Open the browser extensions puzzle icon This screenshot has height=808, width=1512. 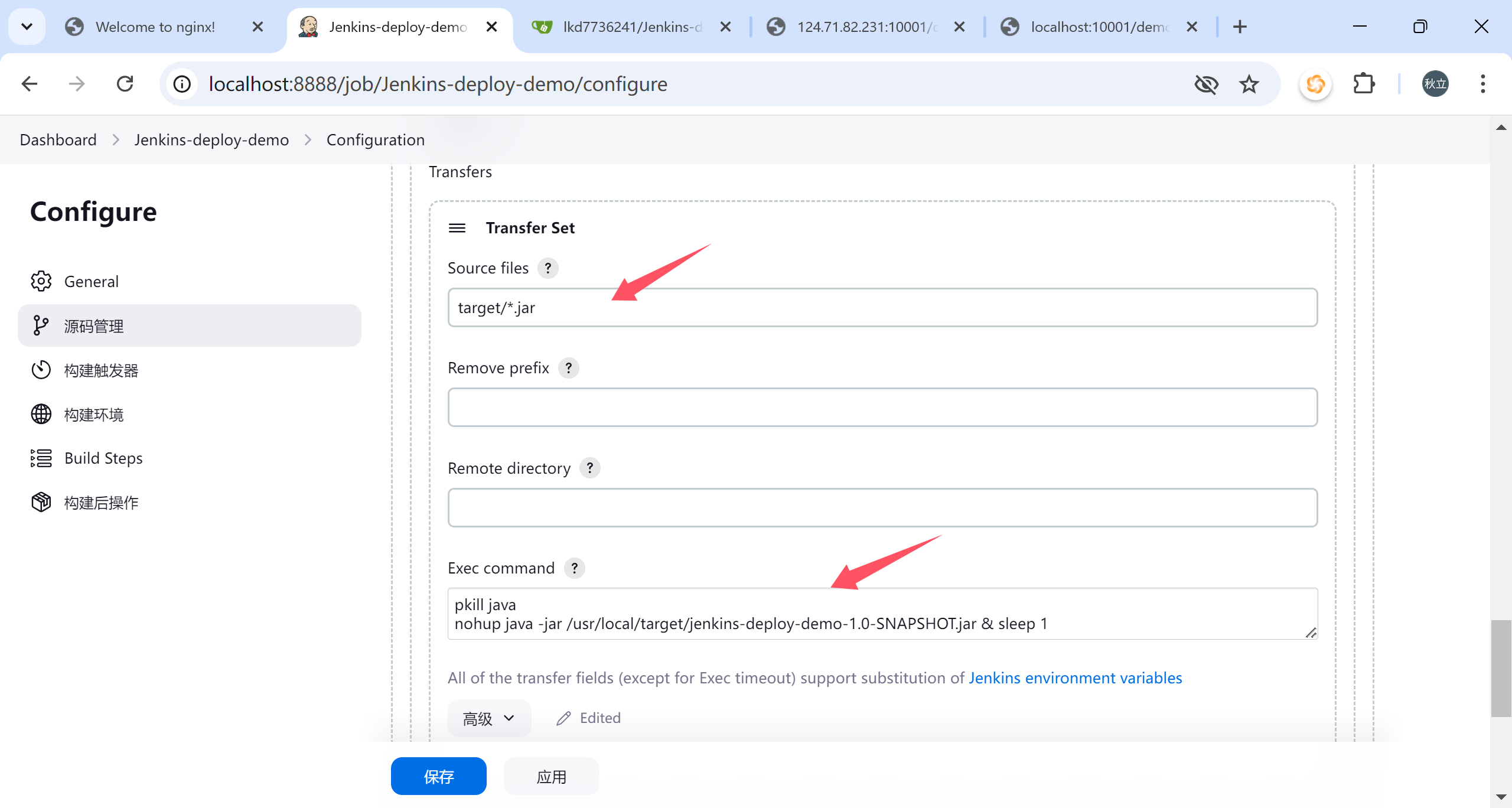point(1363,84)
